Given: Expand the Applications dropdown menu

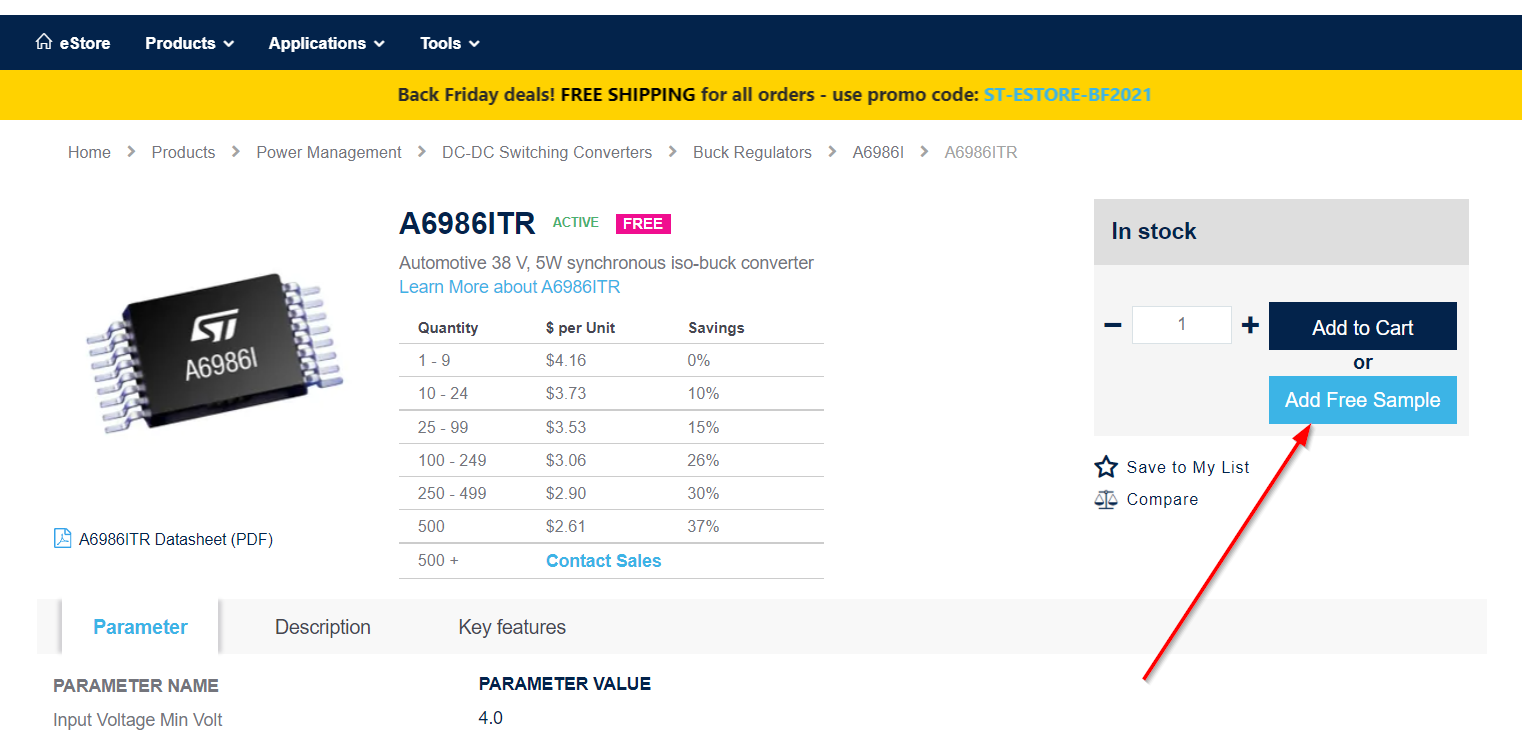Looking at the screenshot, I should tap(326, 43).
